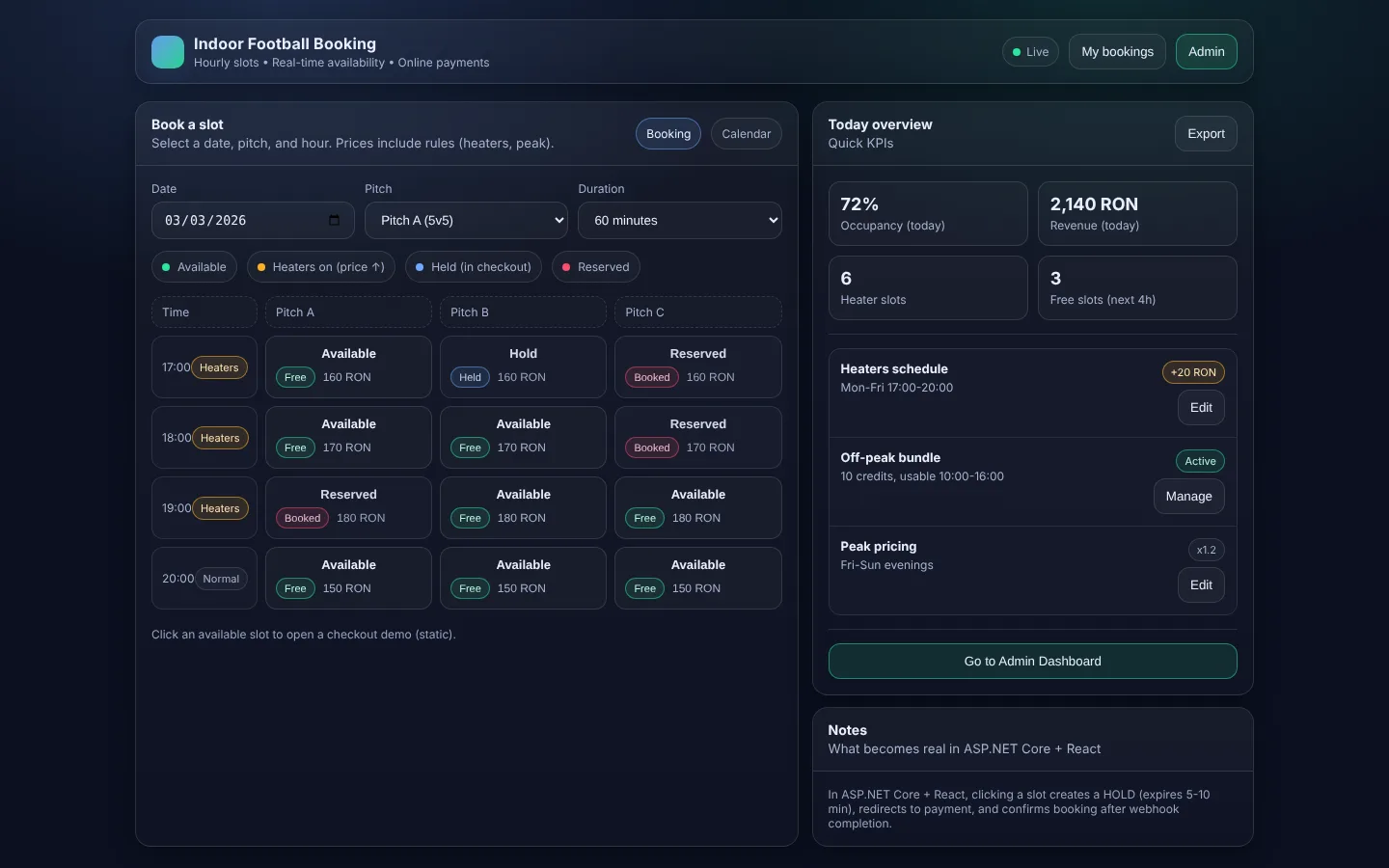Manage the Off-peak bundle

click(x=1188, y=497)
